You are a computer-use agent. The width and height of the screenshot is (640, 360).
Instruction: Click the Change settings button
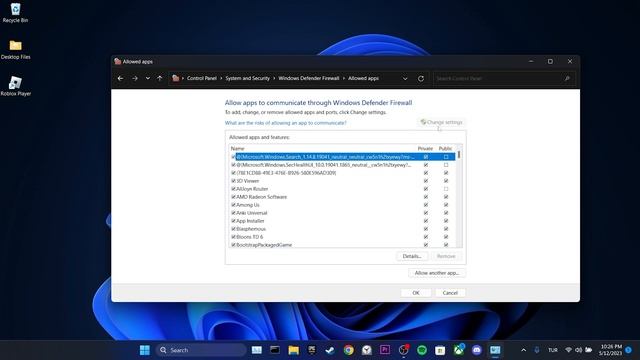(442, 122)
